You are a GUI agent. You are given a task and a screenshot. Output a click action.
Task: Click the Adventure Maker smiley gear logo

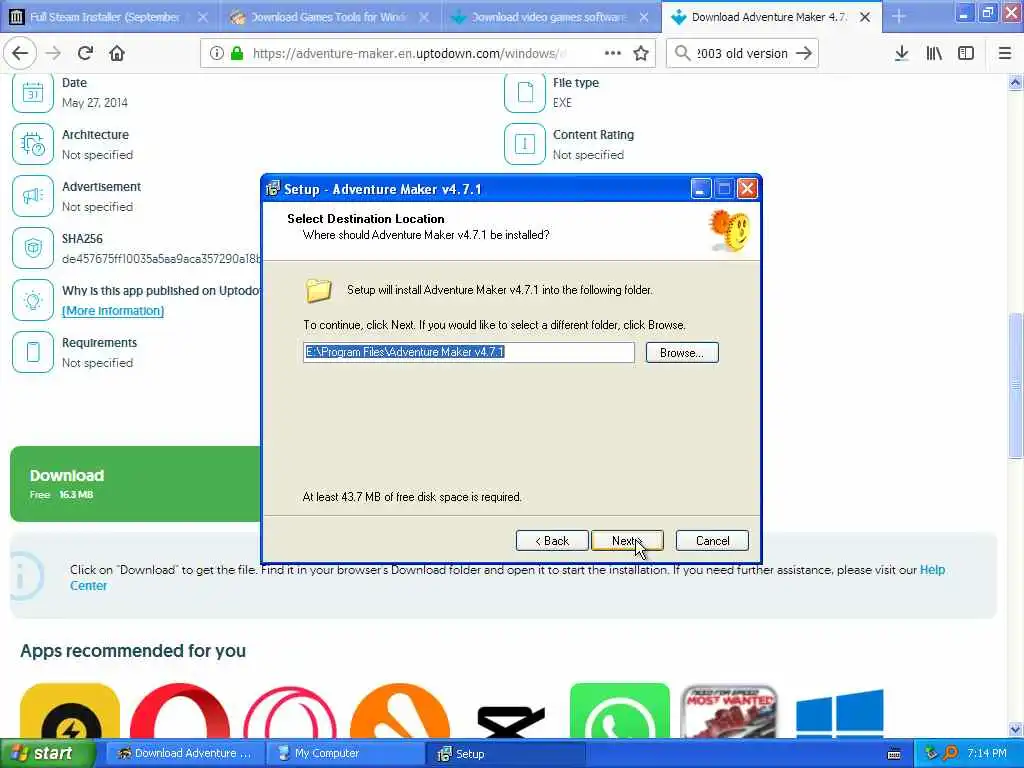pyautogui.click(x=729, y=231)
